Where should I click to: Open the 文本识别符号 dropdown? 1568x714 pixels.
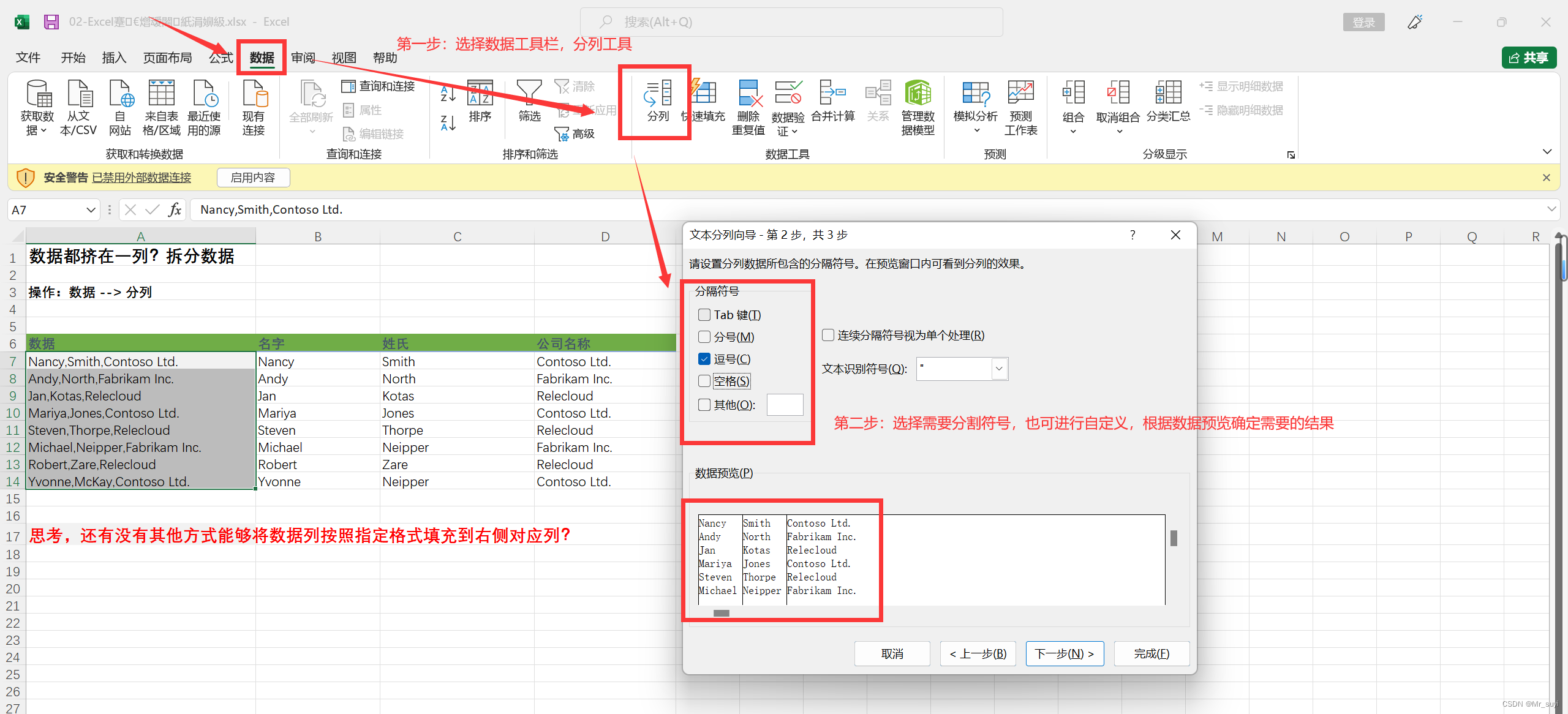point(999,369)
